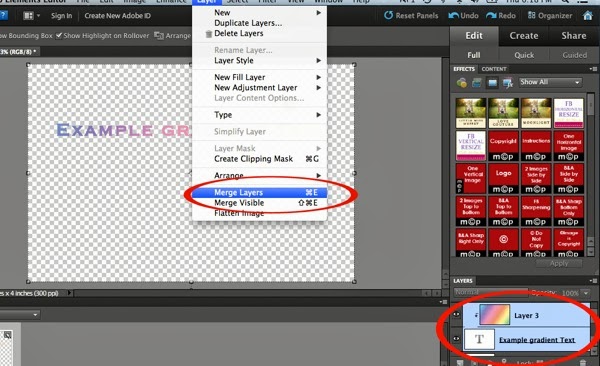The width and height of the screenshot is (600, 366).
Task: Click the Layers panel options menu icon
Action: coord(593,281)
